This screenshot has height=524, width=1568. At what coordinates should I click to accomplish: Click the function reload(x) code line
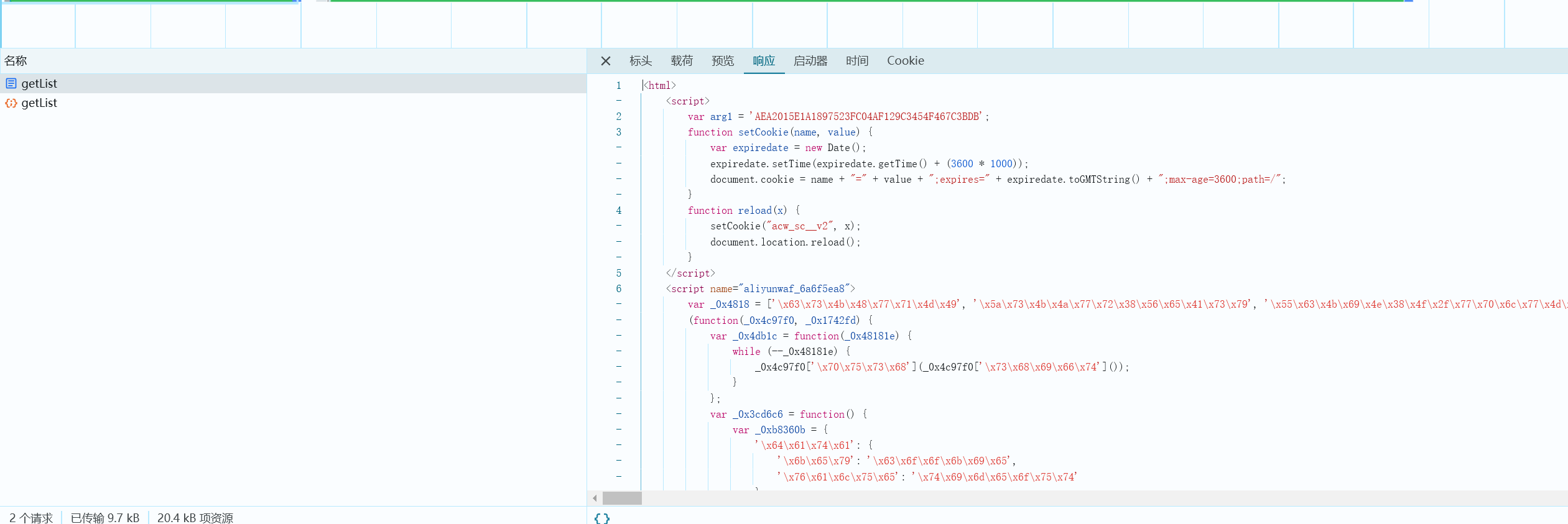[744, 211]
